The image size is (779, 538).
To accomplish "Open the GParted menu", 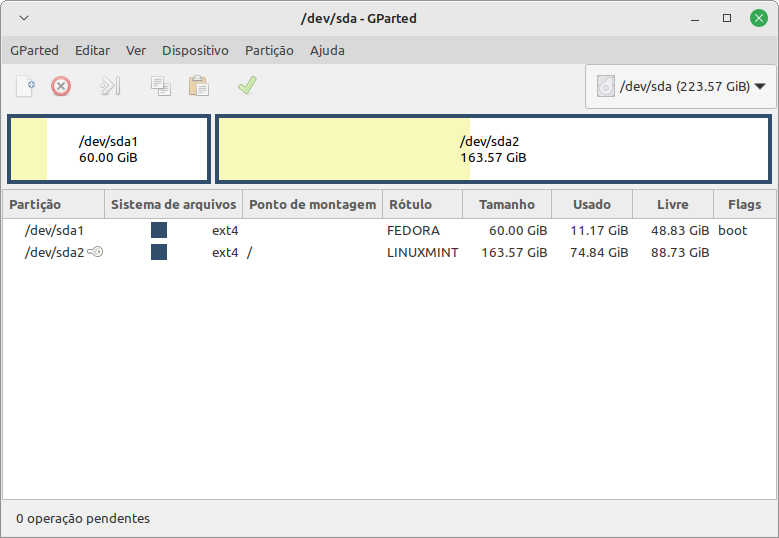I will (34, 51).
